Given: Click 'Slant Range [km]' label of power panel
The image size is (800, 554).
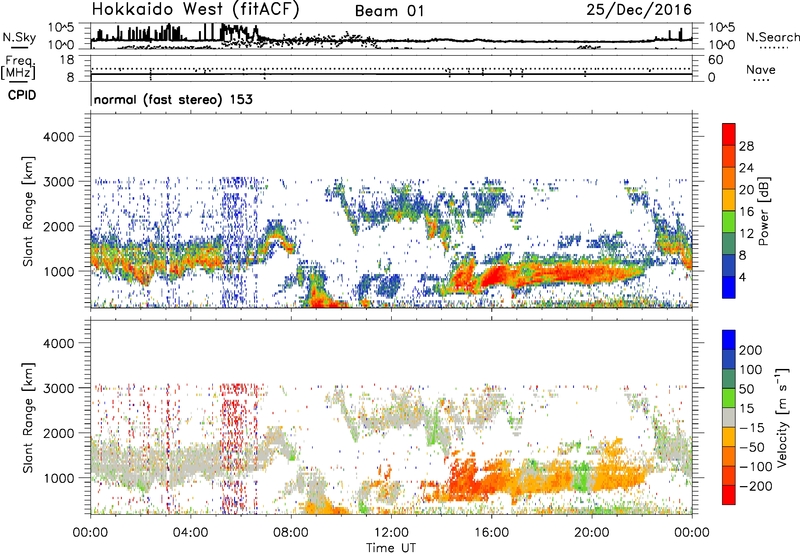Looking at the screenshot, I should pos(28,211).
